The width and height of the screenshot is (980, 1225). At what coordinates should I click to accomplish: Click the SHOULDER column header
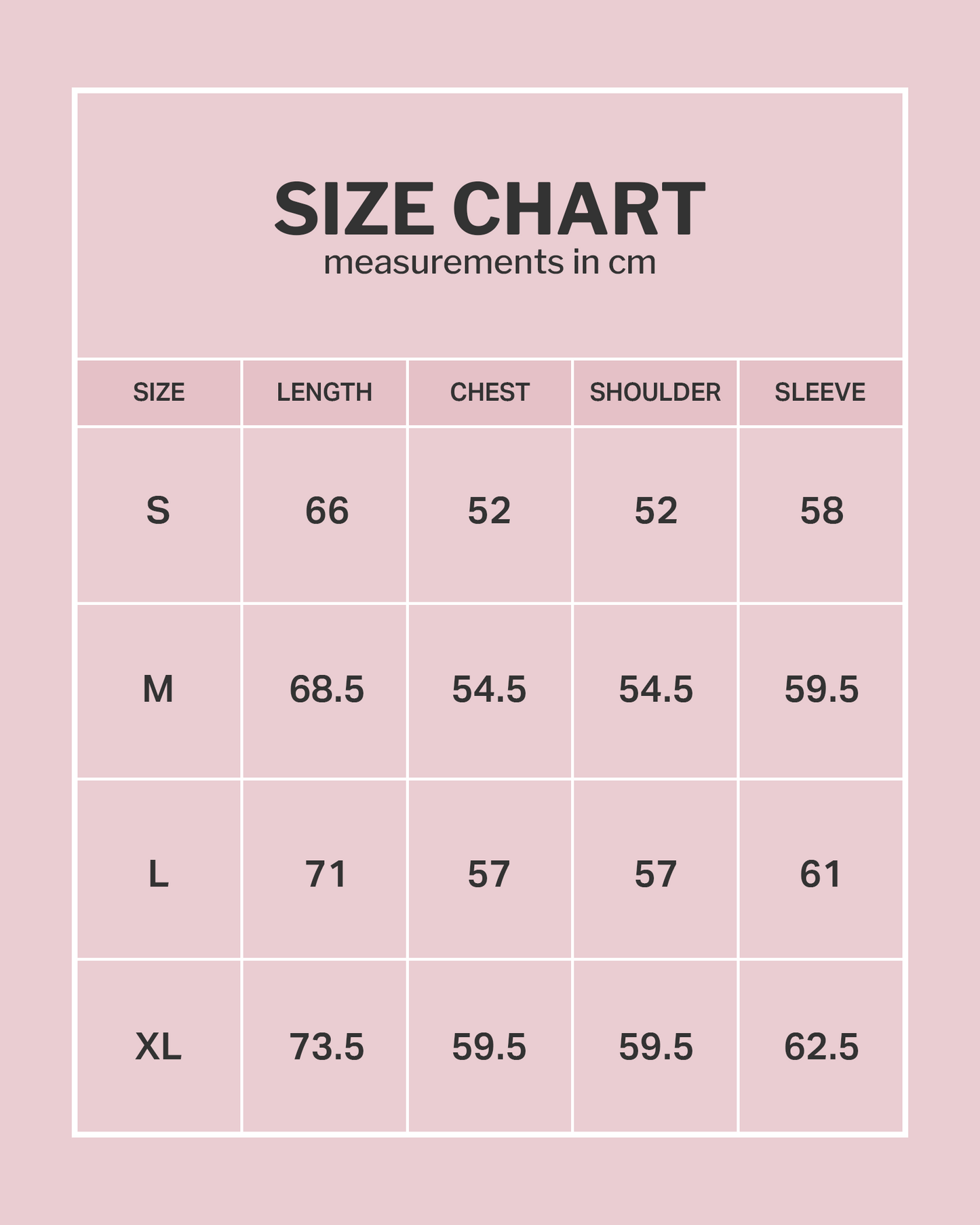pyautogui.click(x=654, y=392)
